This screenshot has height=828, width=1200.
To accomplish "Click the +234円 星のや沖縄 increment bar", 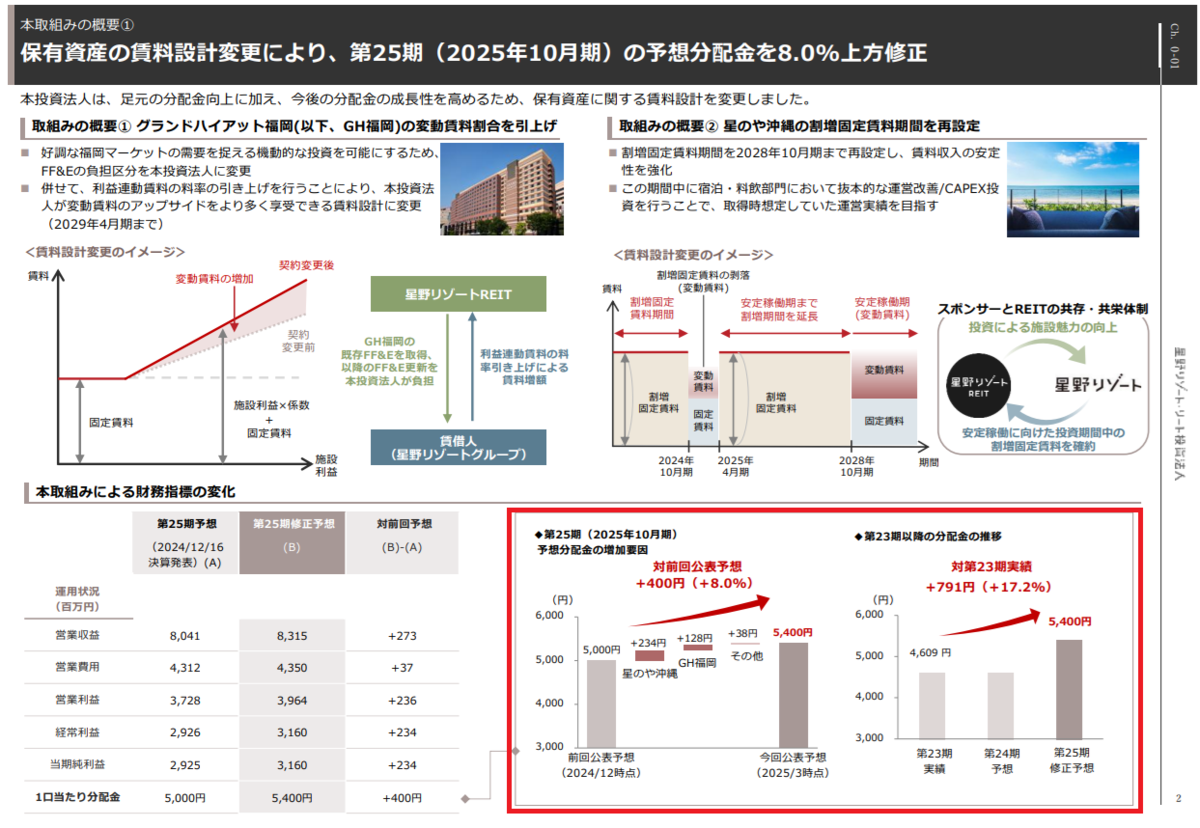I will click(649, 655).
